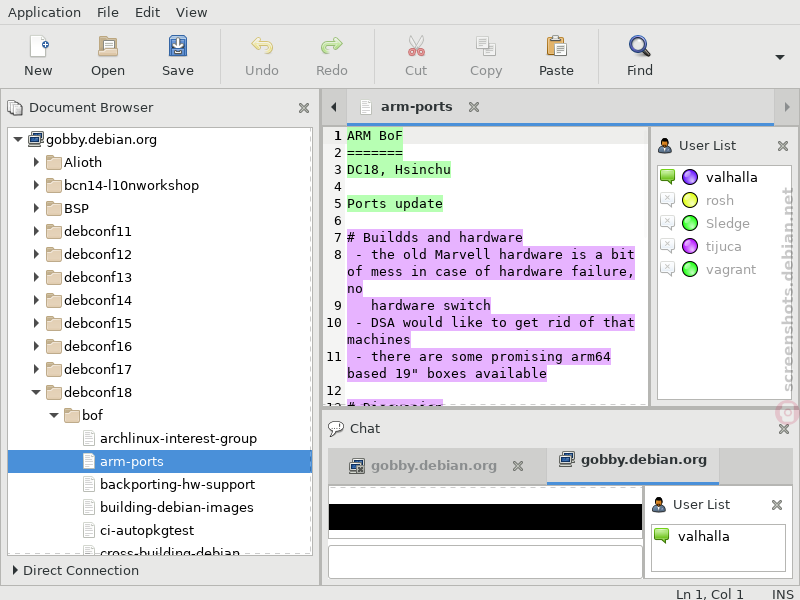Open the toolbar overflow dropdown arrow
Viewport: 800px width, 600px height.
pyautogui.click(x=780, y=57)
